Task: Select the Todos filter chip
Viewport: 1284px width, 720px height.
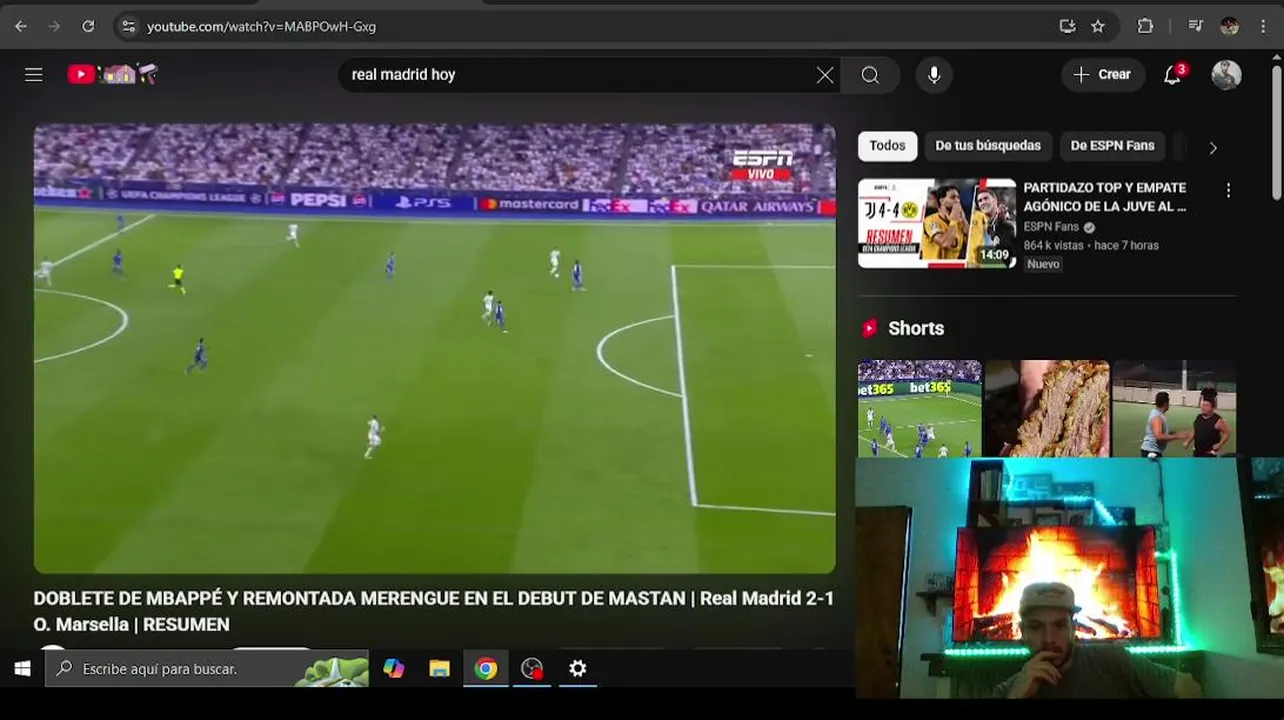Action: (x=887, y=146)
